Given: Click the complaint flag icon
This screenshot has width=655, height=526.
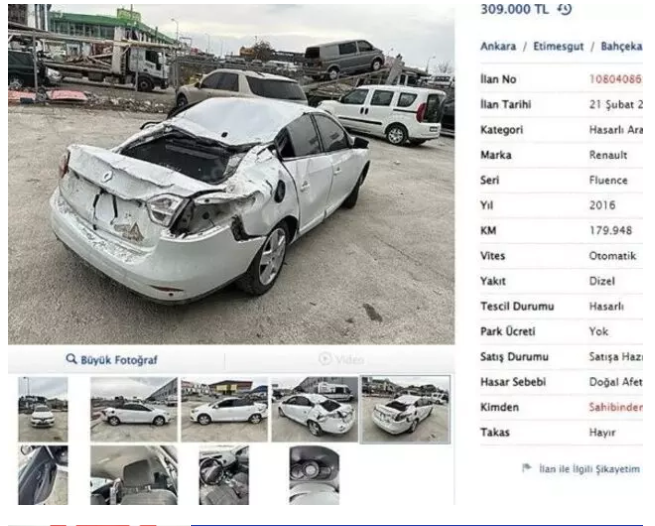Looking at the screenshot, I should tap(527, 468).
